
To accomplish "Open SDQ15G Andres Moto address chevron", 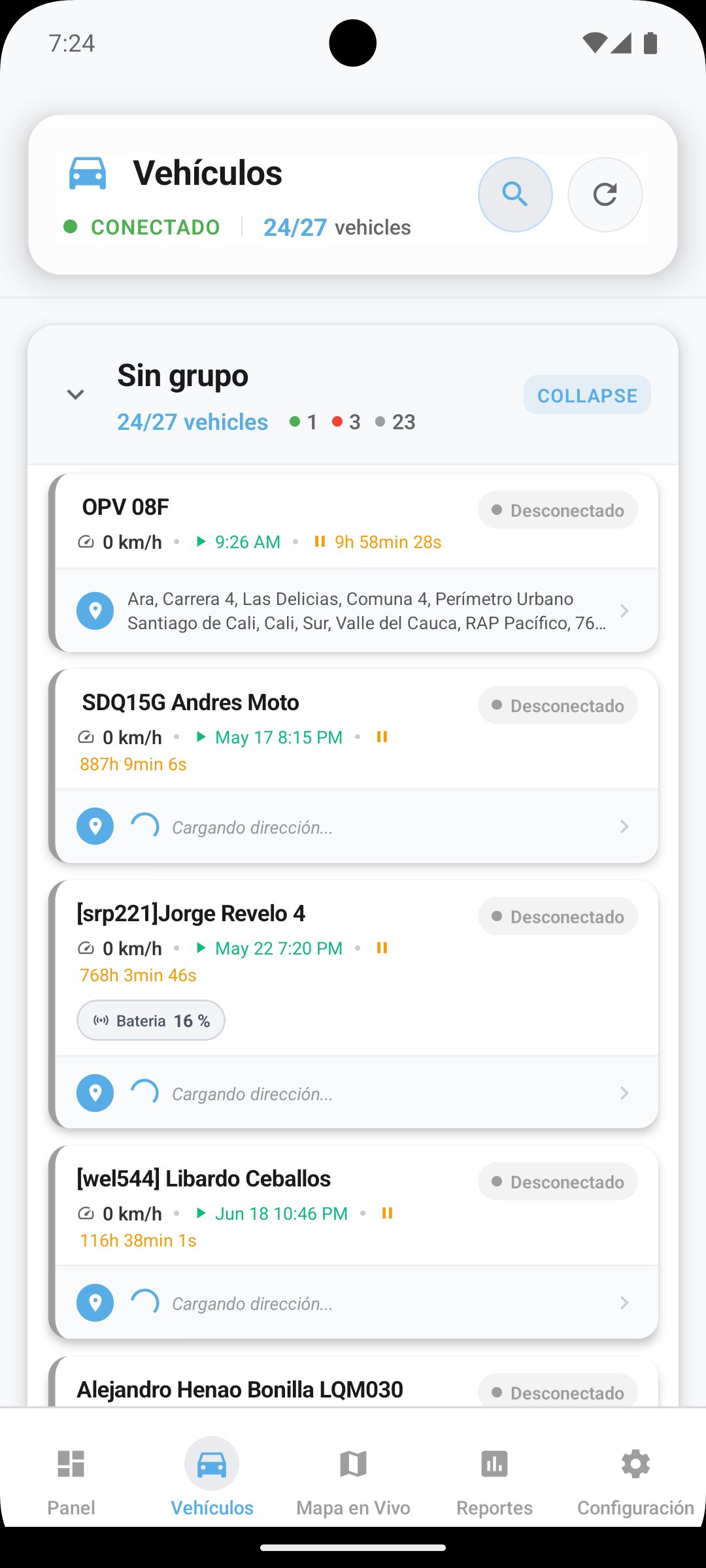I will pyautogui.click(x=624, y=826).
